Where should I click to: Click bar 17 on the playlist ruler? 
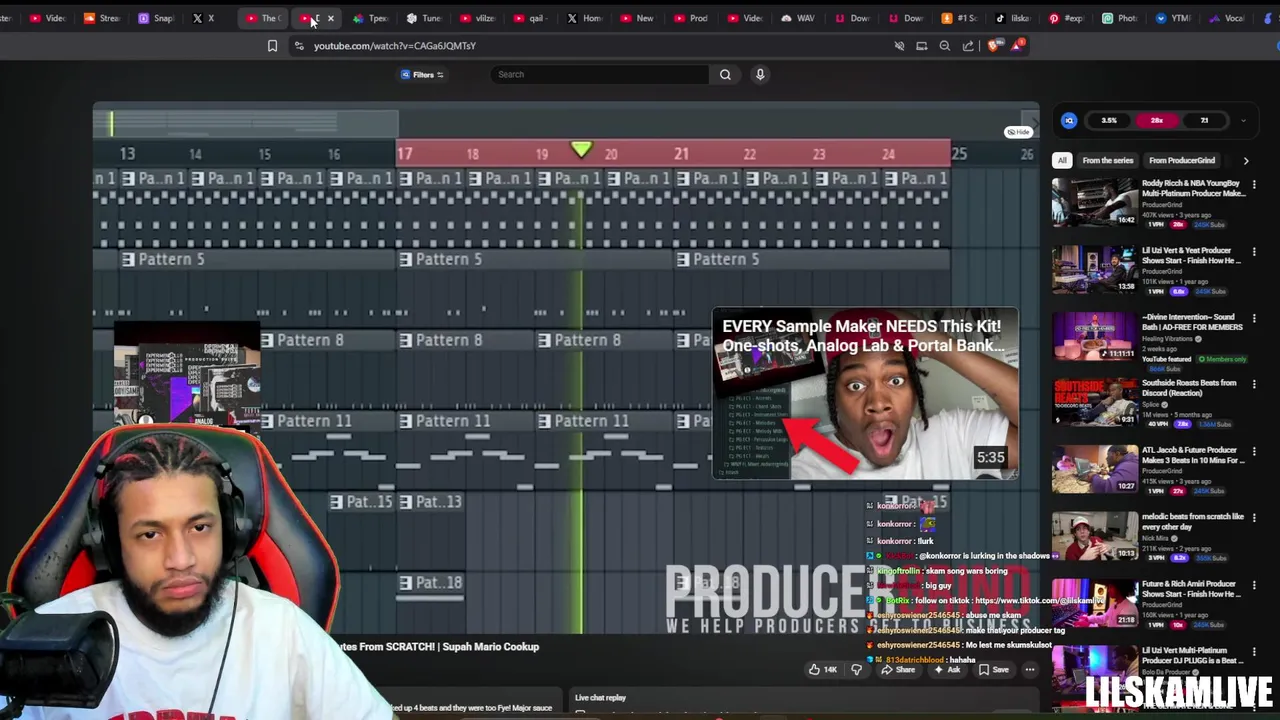coord(404,153)
